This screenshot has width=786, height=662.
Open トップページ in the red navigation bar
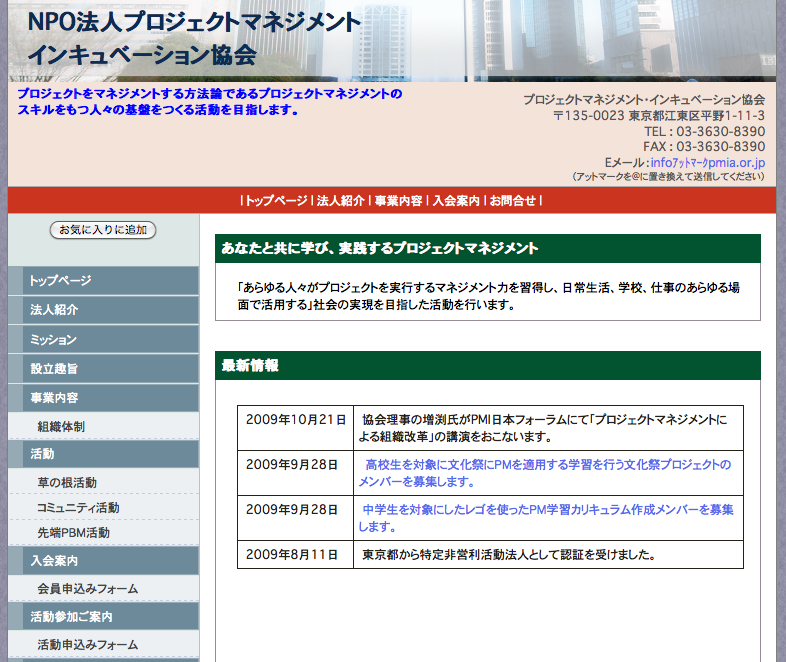(276, 200)
